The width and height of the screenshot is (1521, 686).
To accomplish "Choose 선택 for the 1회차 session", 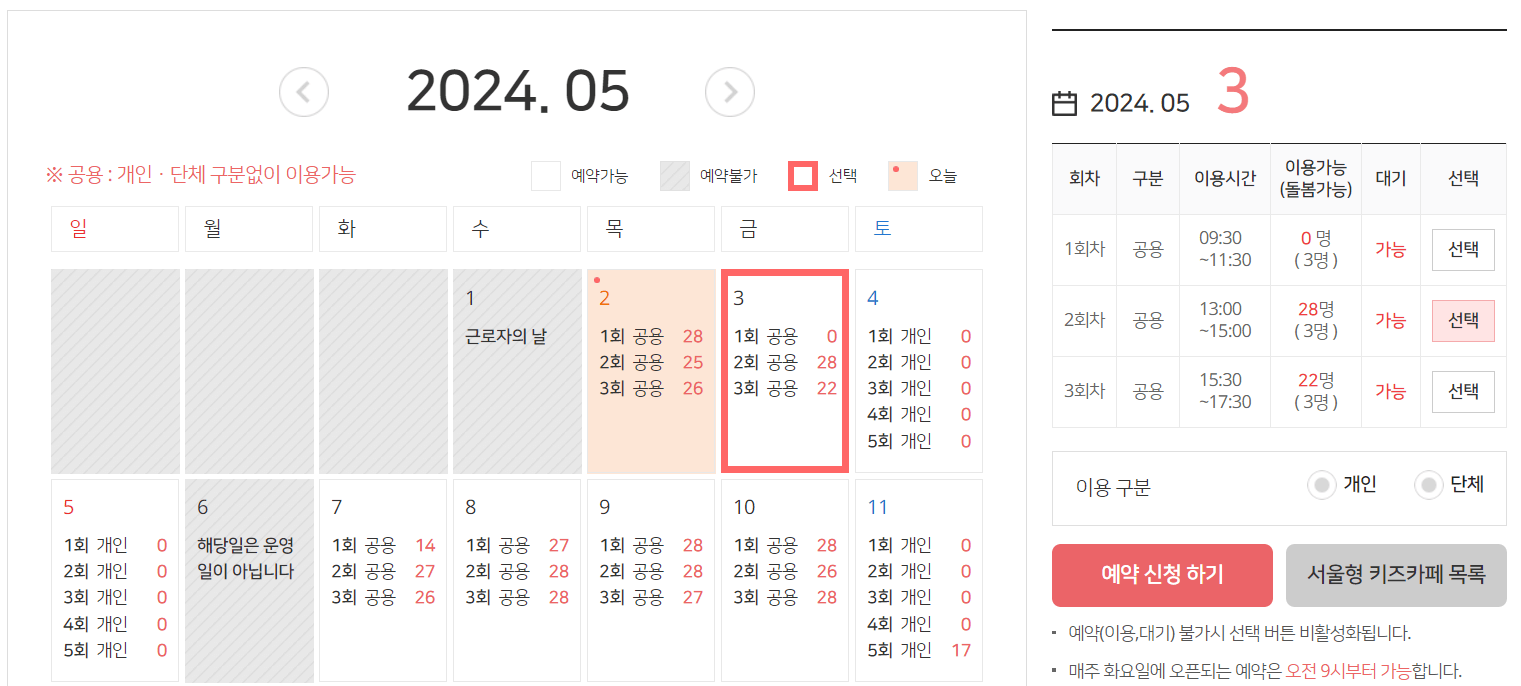I will [x=1463, y=249].
